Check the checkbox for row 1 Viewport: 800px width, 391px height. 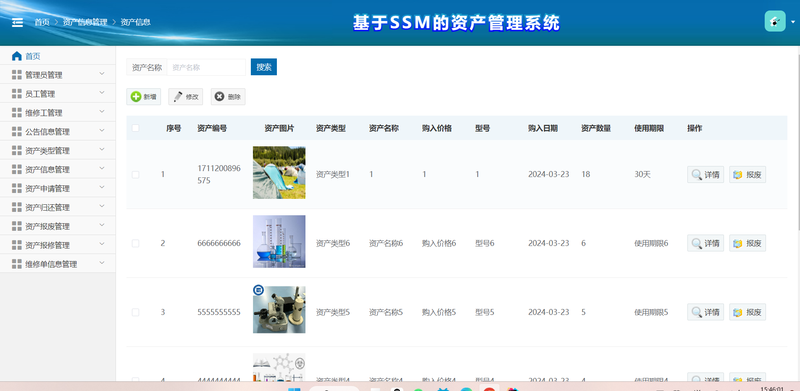point(135,175)
